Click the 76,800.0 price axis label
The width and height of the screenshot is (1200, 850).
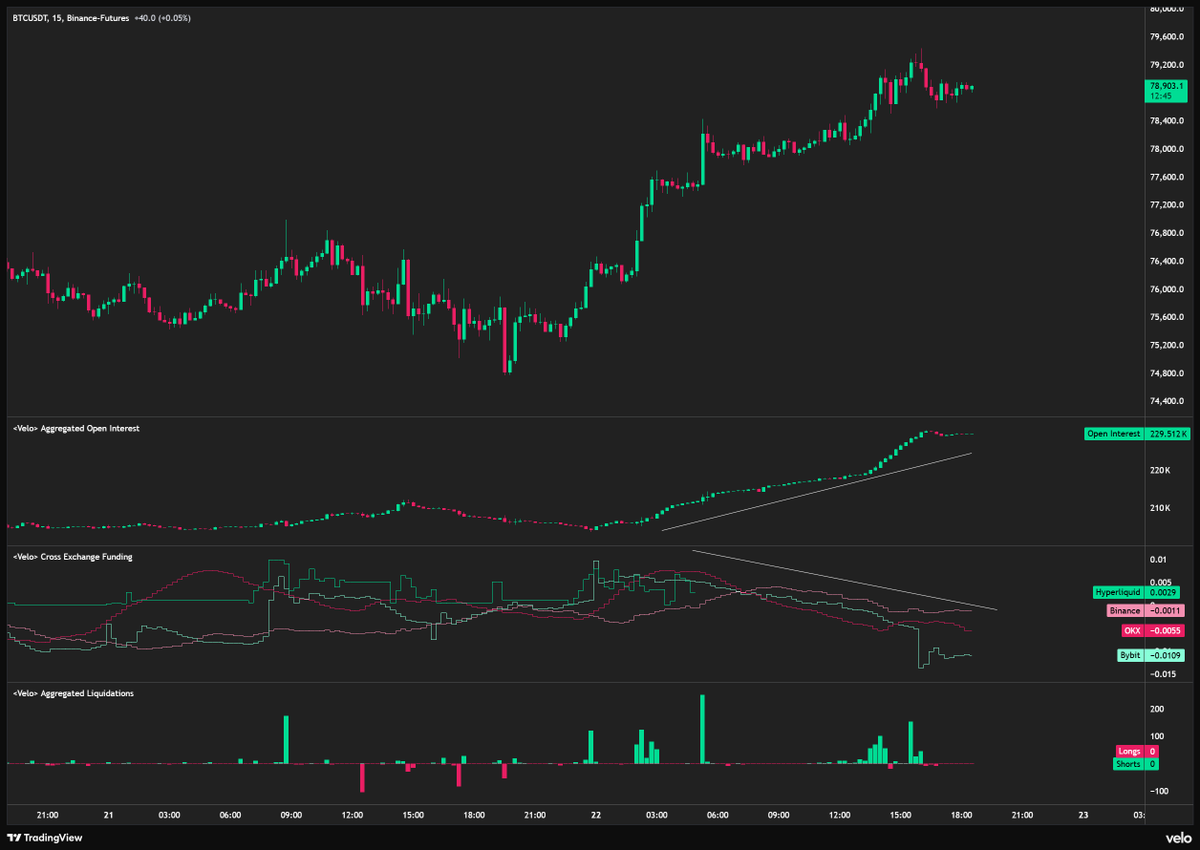pos(1168,234)
